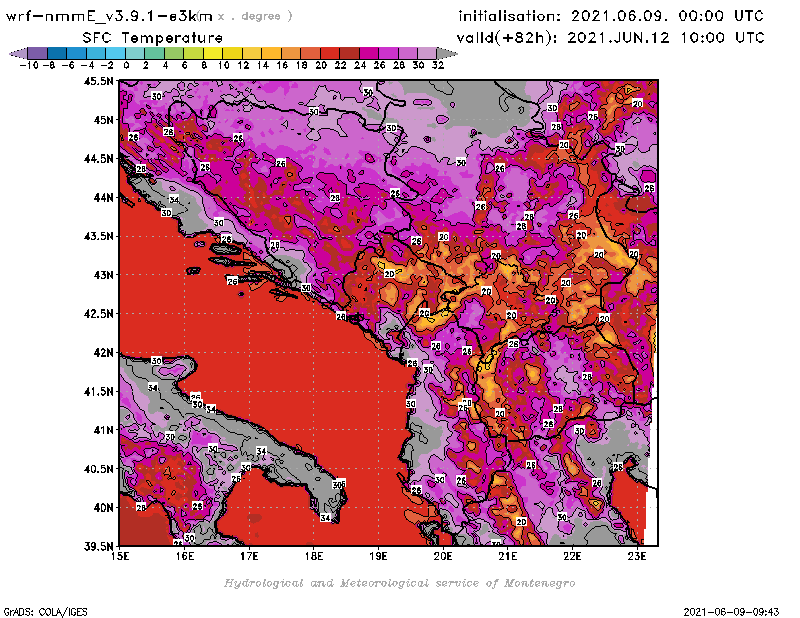This screenshot has width=800, height=618.
Task: Pick the yellow legend swatch between 8 and 10
Action: coord(213,53)
